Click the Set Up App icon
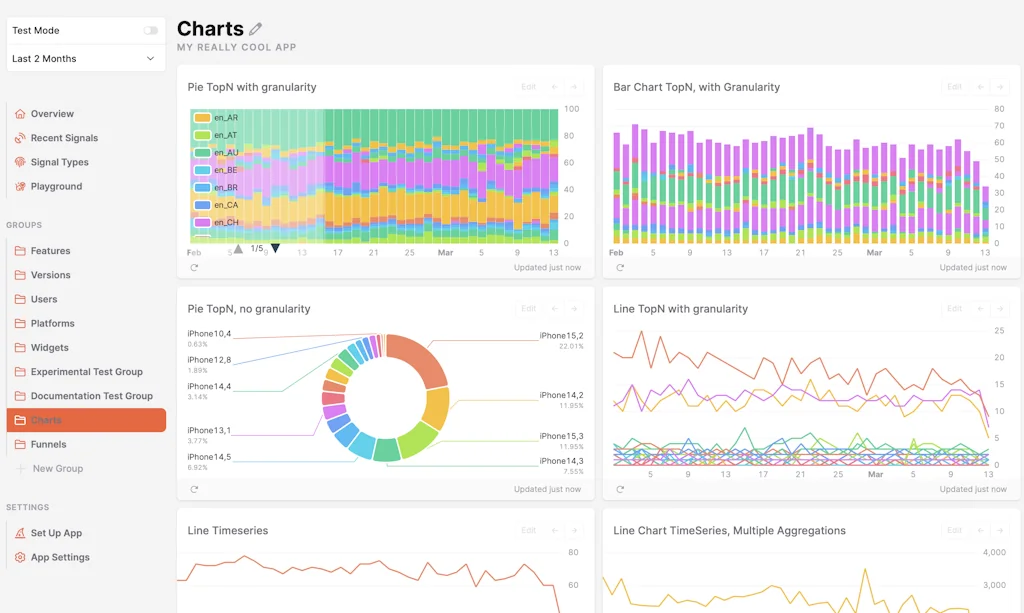This screenshot has height=613, width=1024. [x=20, y=533]
